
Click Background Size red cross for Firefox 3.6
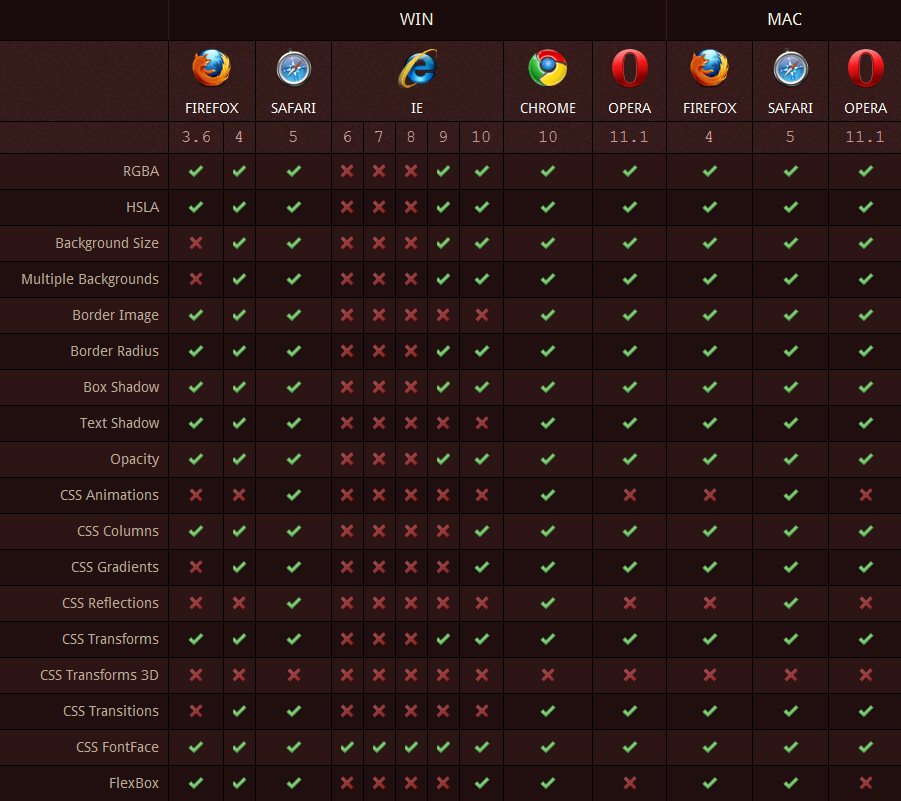[196, 243]
